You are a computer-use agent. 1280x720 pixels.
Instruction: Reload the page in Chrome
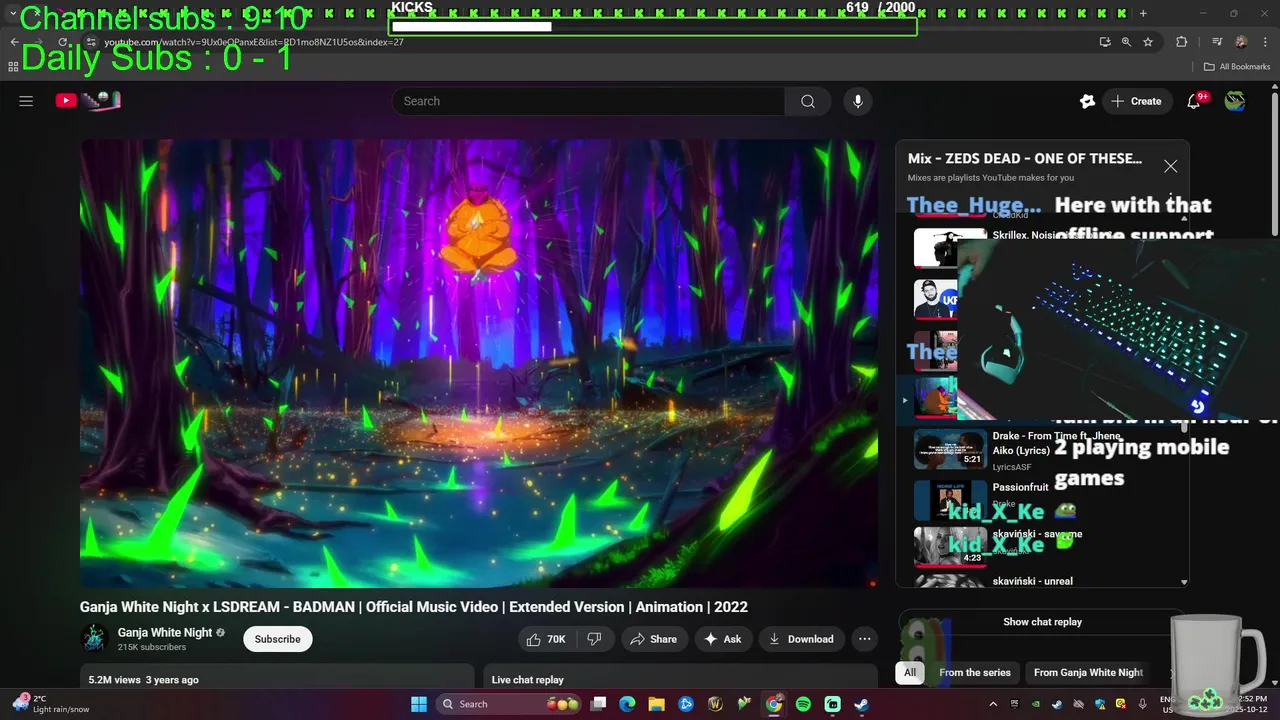click(x=62, y=42)
